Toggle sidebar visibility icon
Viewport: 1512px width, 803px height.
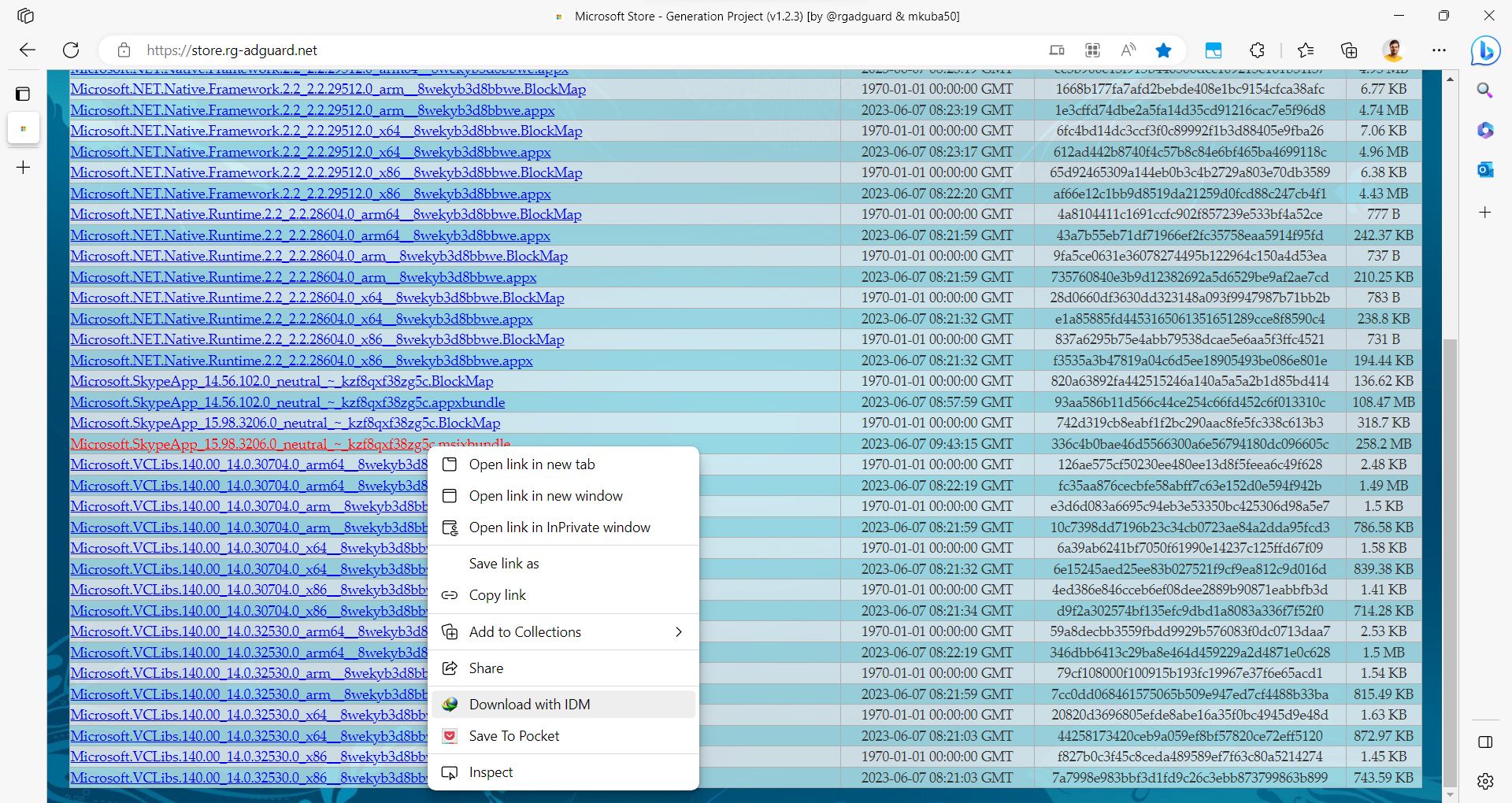(x=1485, y=742)
